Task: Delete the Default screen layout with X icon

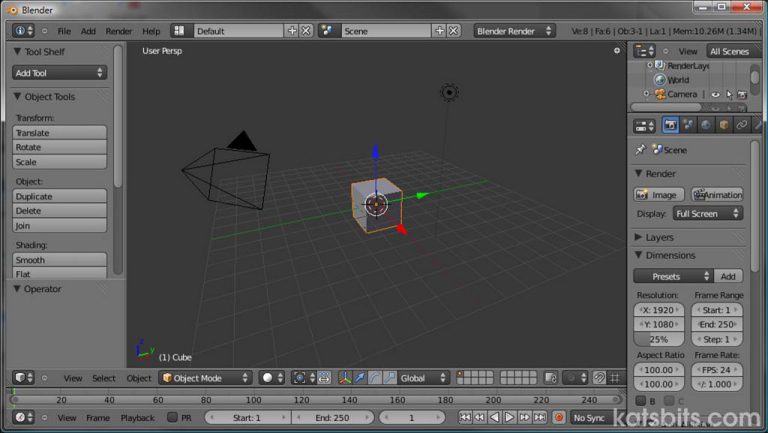Action: 306,31
